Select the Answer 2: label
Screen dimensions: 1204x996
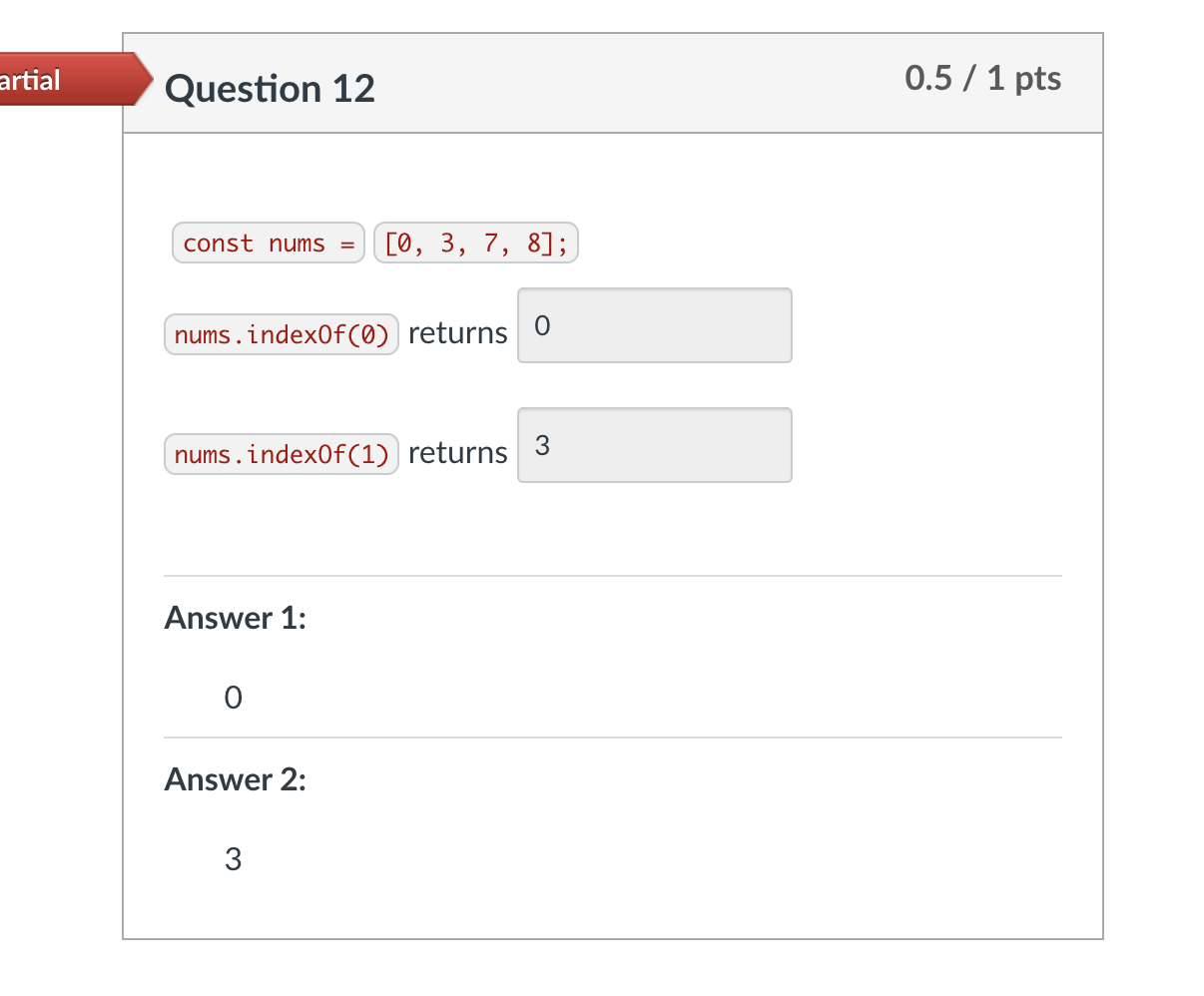click(235, 779)
